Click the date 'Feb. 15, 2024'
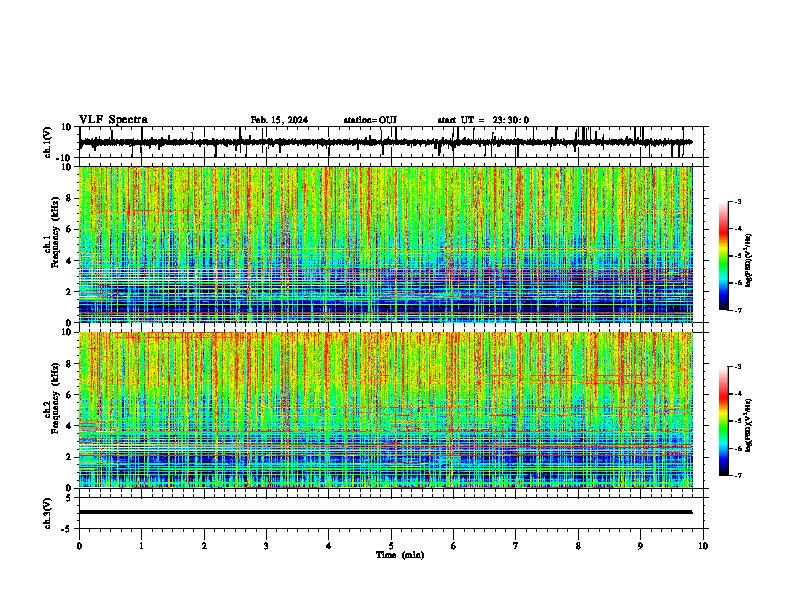Screen dimensions: 792x612 point(279,120)
